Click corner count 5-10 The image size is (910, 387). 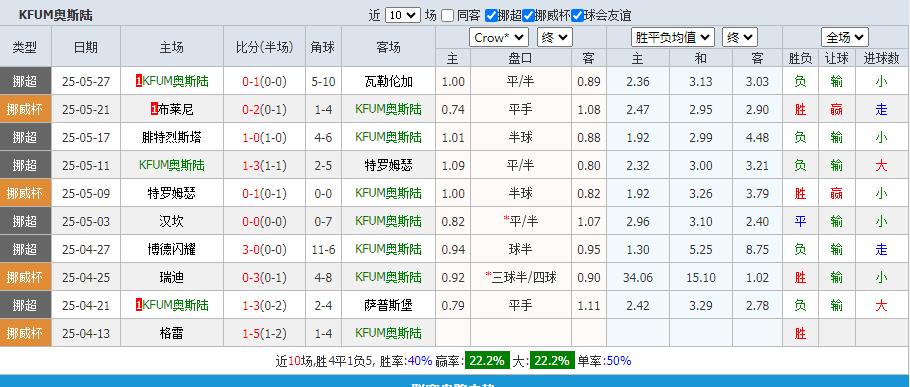[323, 81]
